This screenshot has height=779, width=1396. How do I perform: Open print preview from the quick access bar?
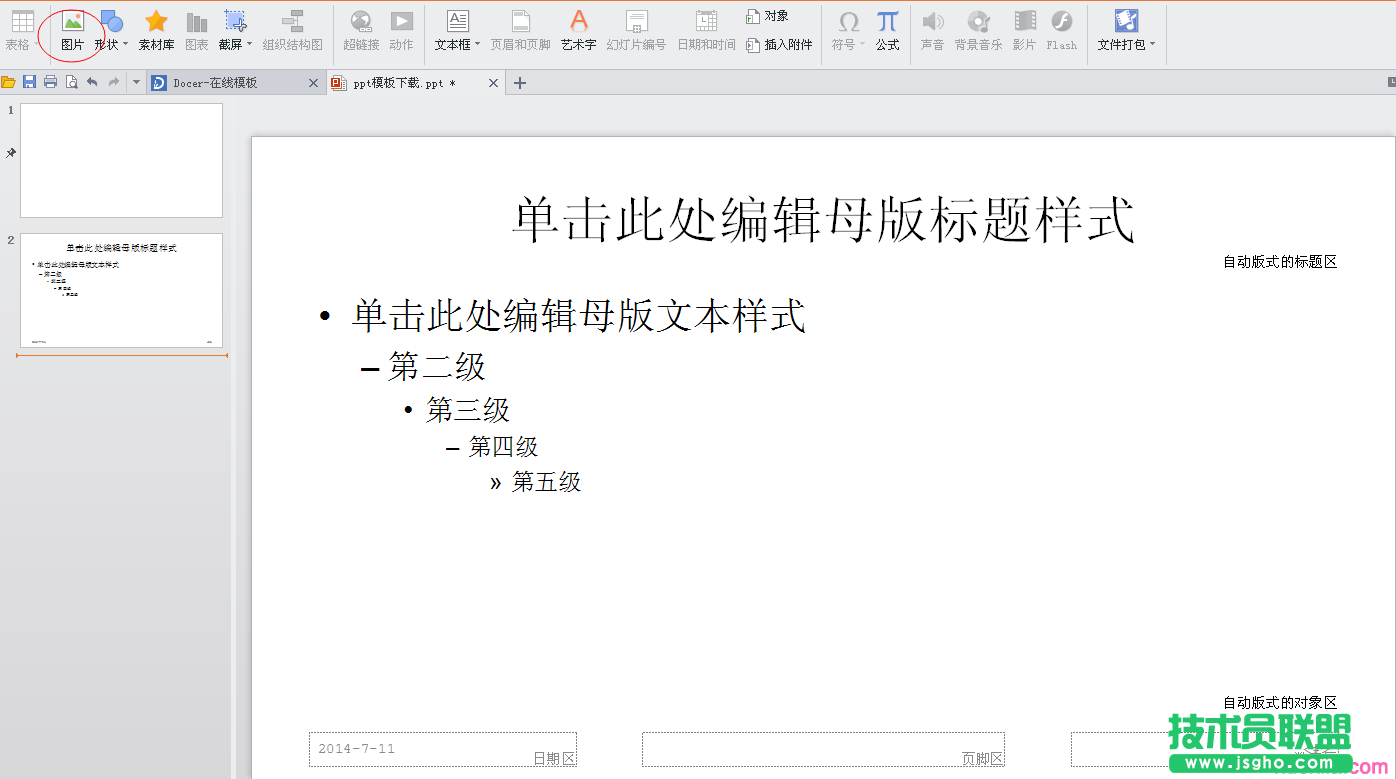pyautogui.click(x=70, y=82)
